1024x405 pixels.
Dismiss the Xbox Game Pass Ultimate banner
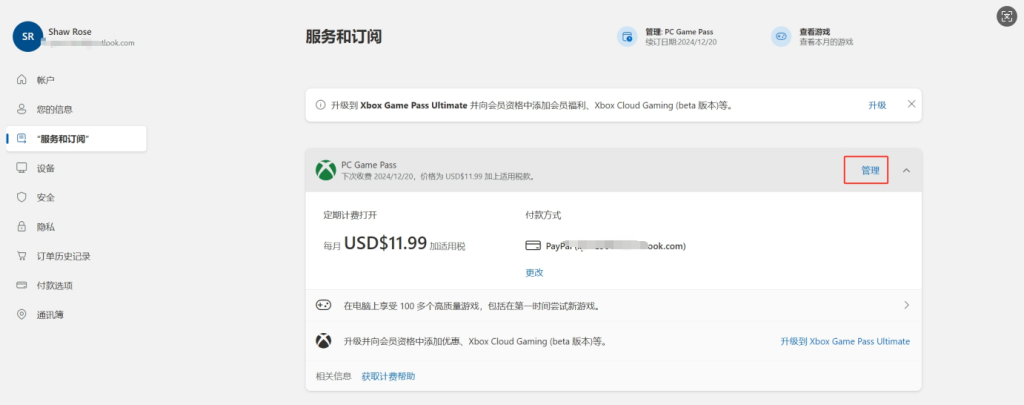pos(912,105)
